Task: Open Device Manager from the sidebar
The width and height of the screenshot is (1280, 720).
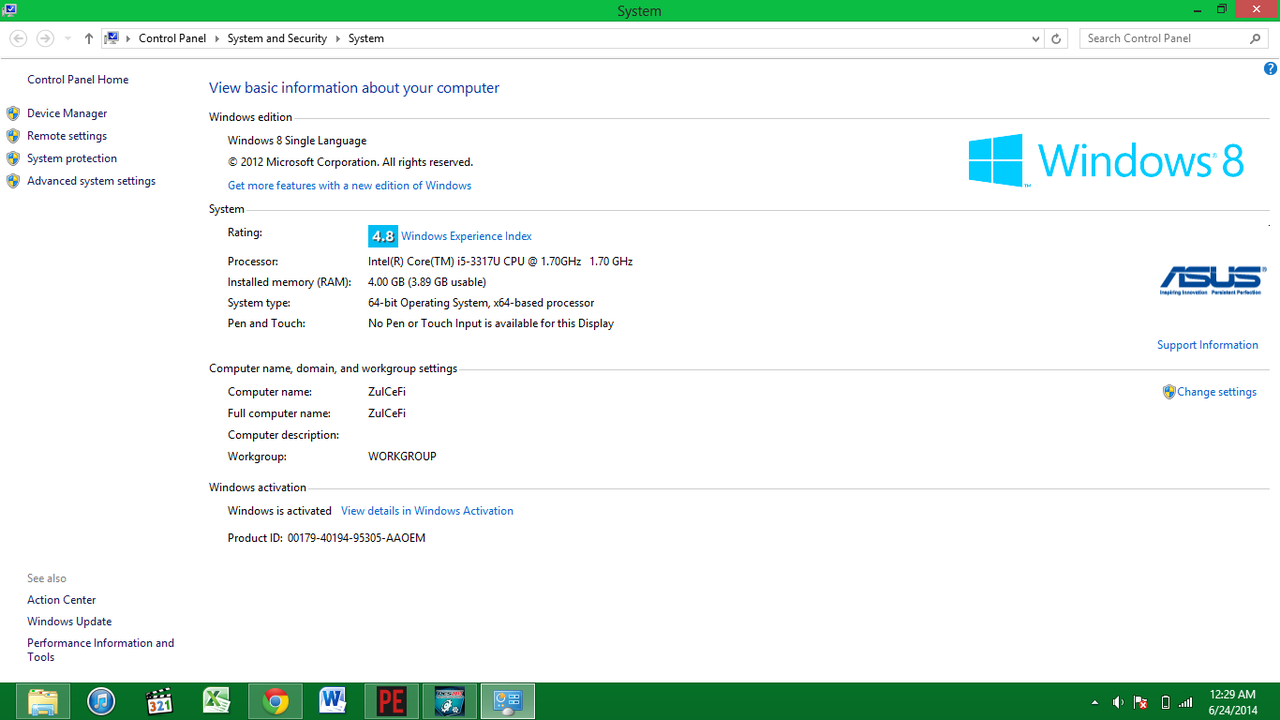Action: coord(67,113)
